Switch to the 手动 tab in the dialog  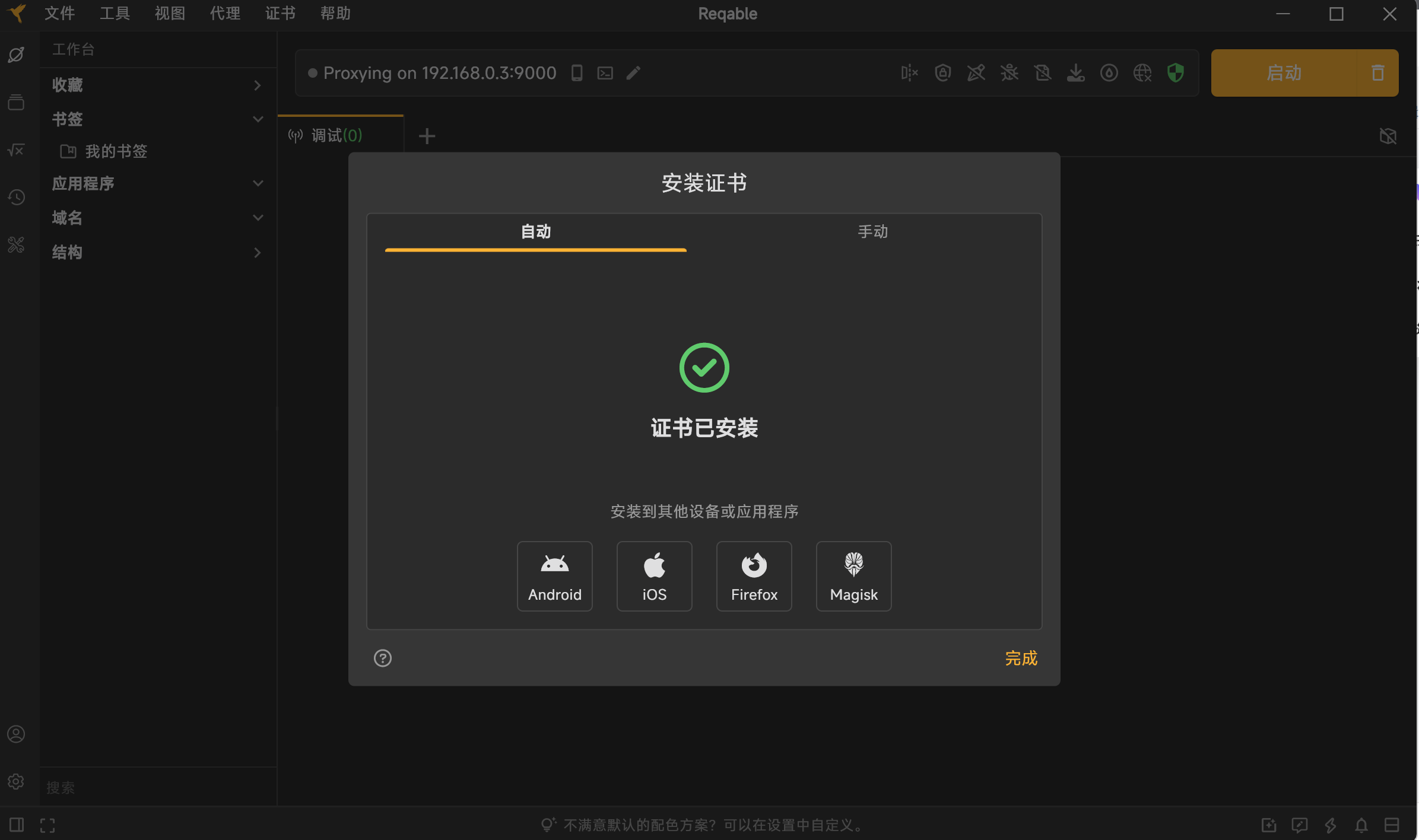[872, 231]
